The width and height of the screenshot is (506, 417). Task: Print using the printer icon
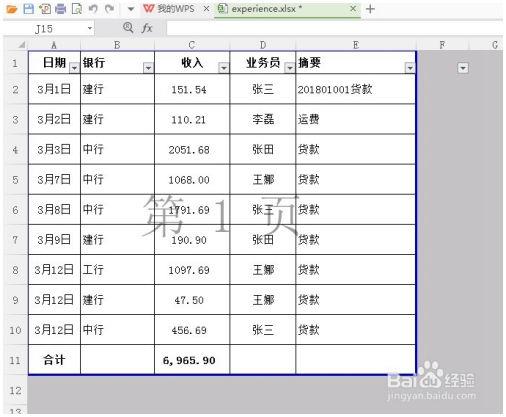click(60, 9)
